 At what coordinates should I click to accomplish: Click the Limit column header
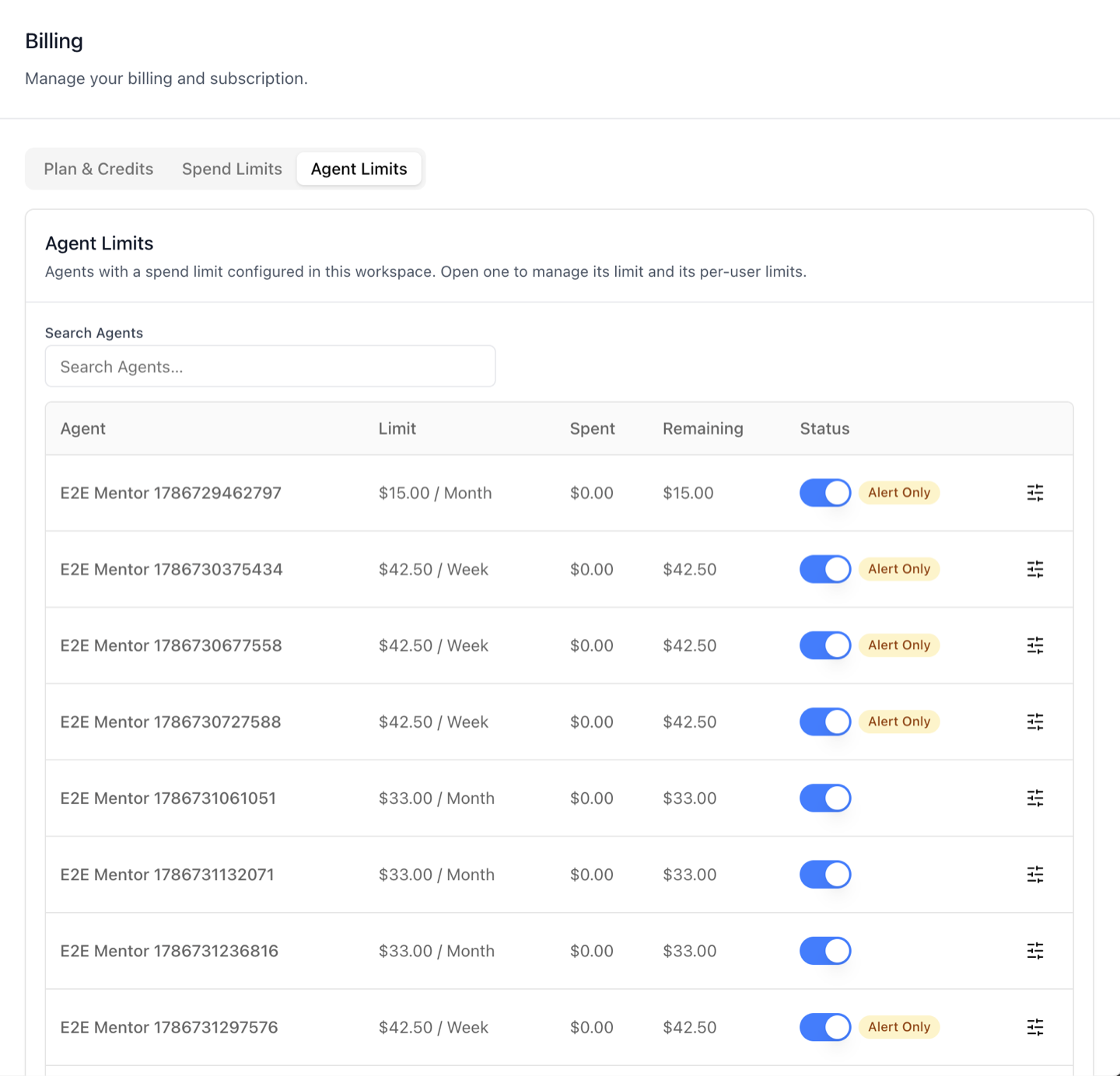pos(397,428)
